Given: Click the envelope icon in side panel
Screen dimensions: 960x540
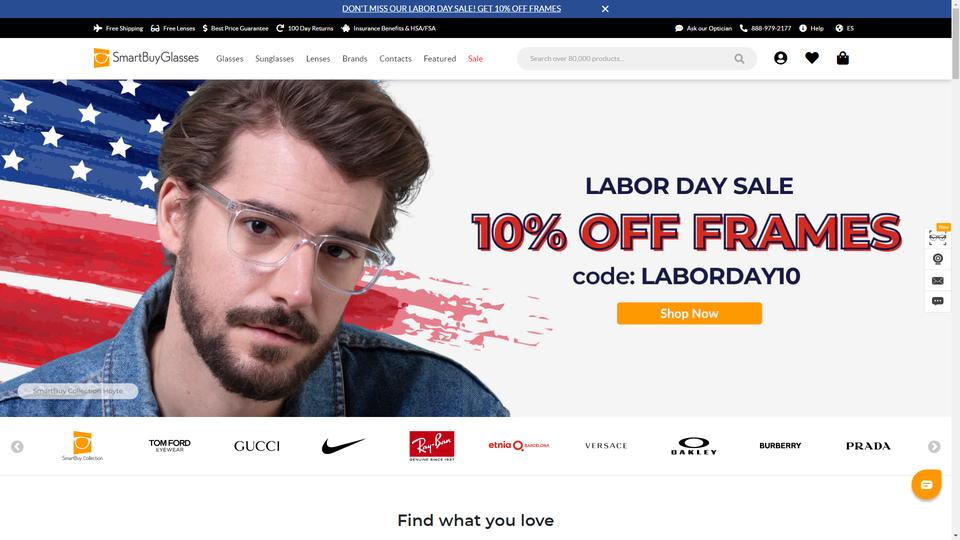Looking at the screenshot, I should click(937, 280).
